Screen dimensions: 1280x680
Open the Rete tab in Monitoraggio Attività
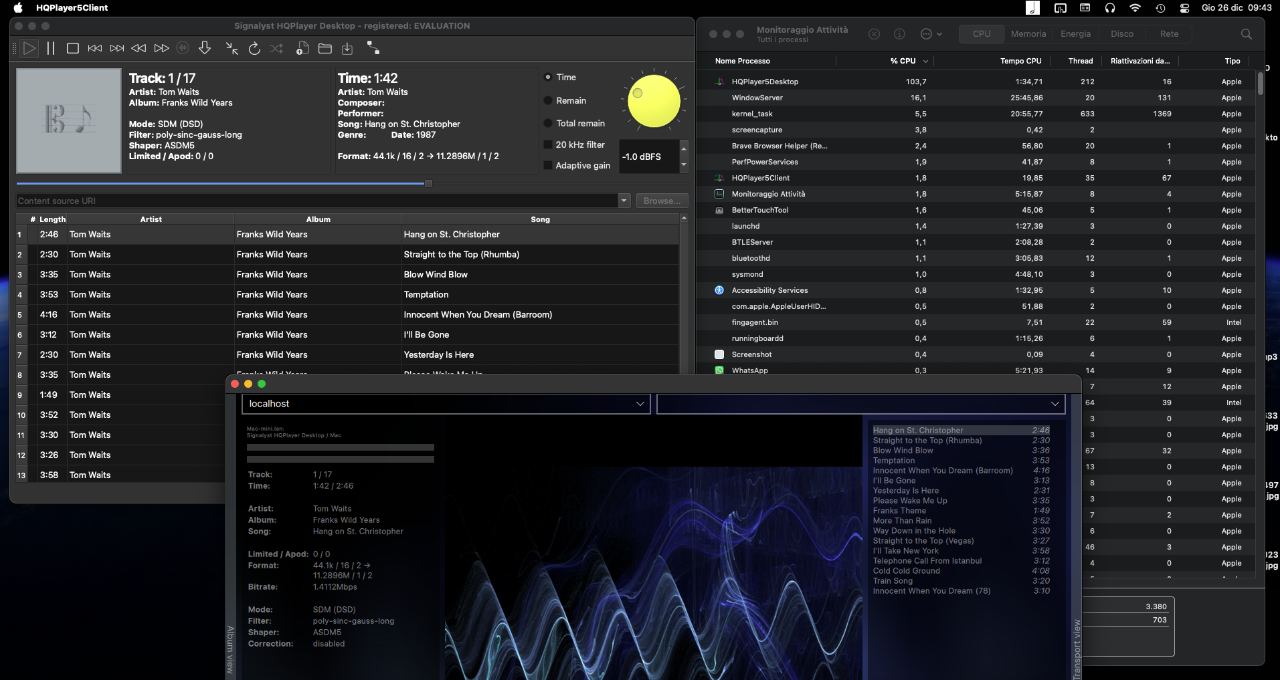tap(1169, 34)
